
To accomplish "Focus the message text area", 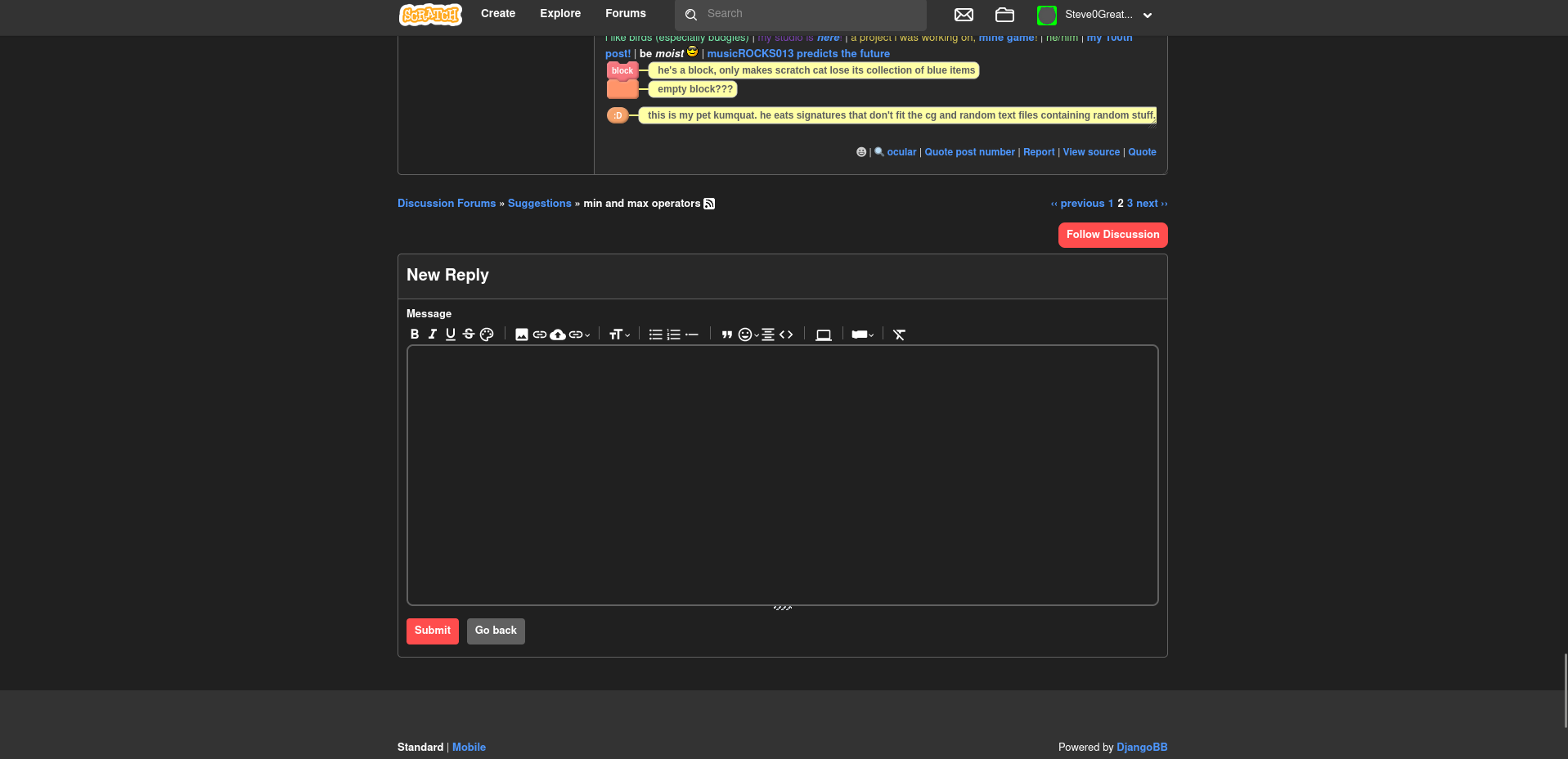I will [783, 475].
